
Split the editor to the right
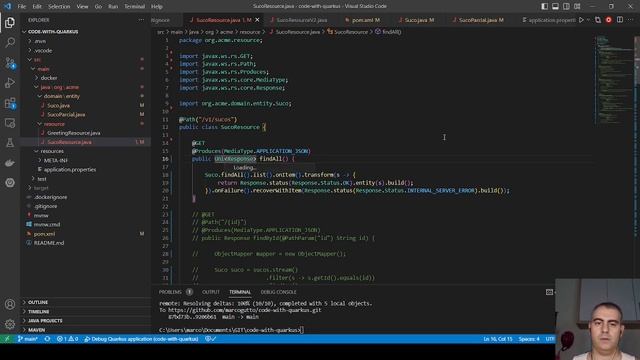[x=620, y=20]
